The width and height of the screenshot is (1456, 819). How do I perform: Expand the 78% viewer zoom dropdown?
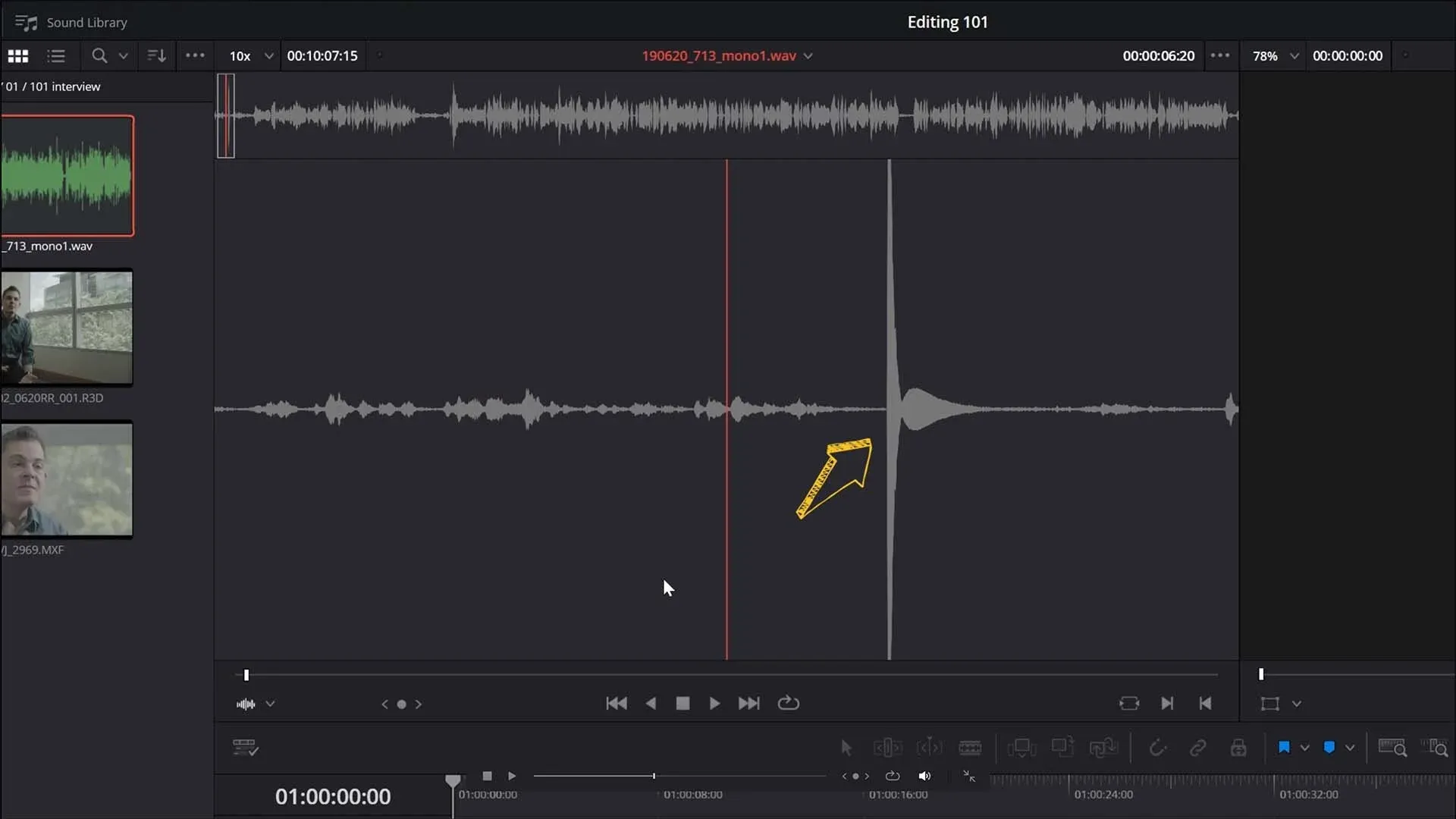coord(1294,56)
